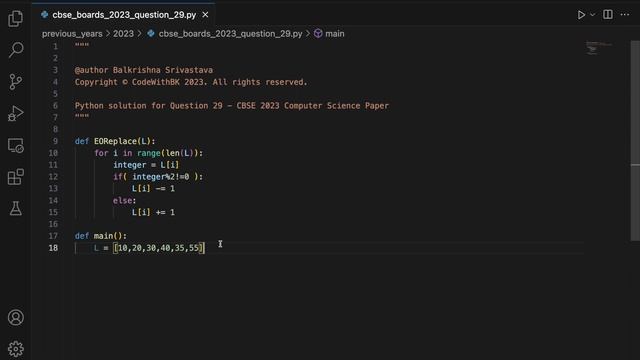The image size is (640, 360).
Task: Click the previous_years breadcrumb
Action: tap(72, 33)
